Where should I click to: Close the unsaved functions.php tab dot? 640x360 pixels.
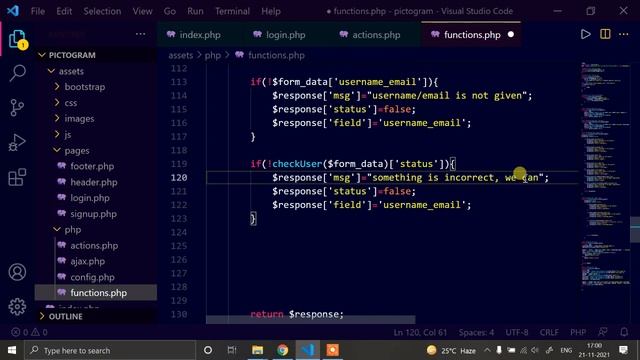pos(511,35)
